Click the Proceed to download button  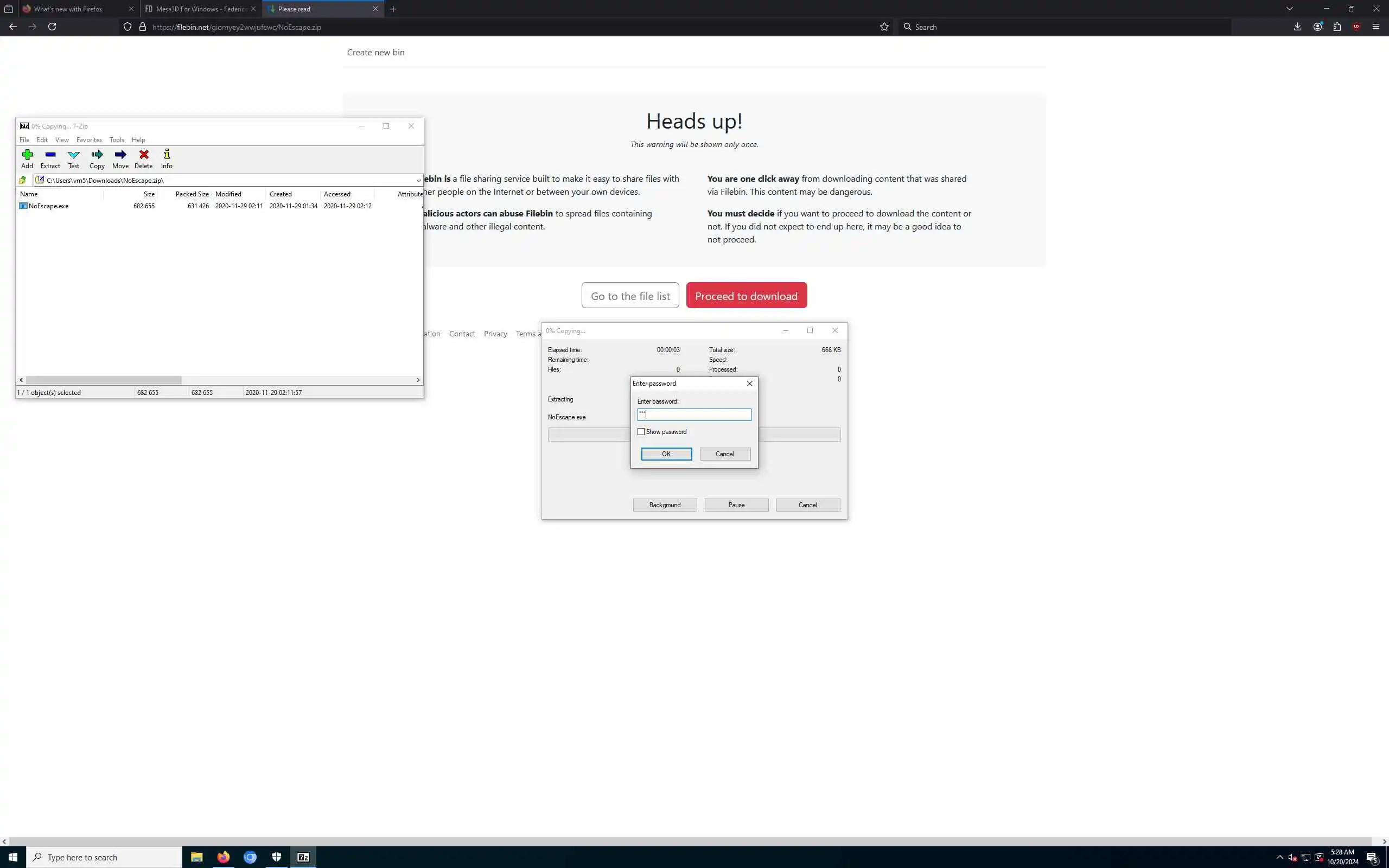click(x=746, y=296)
